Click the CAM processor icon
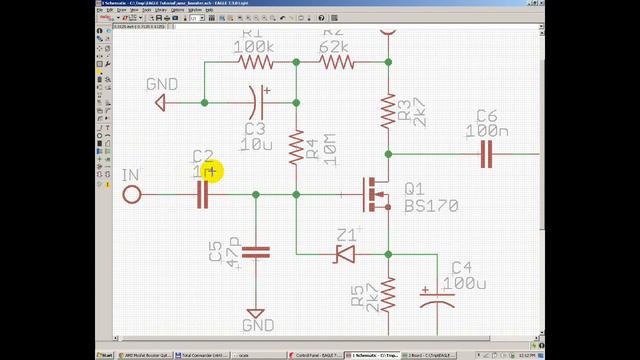This screenshot has height=360, width=640. (175, 18)
